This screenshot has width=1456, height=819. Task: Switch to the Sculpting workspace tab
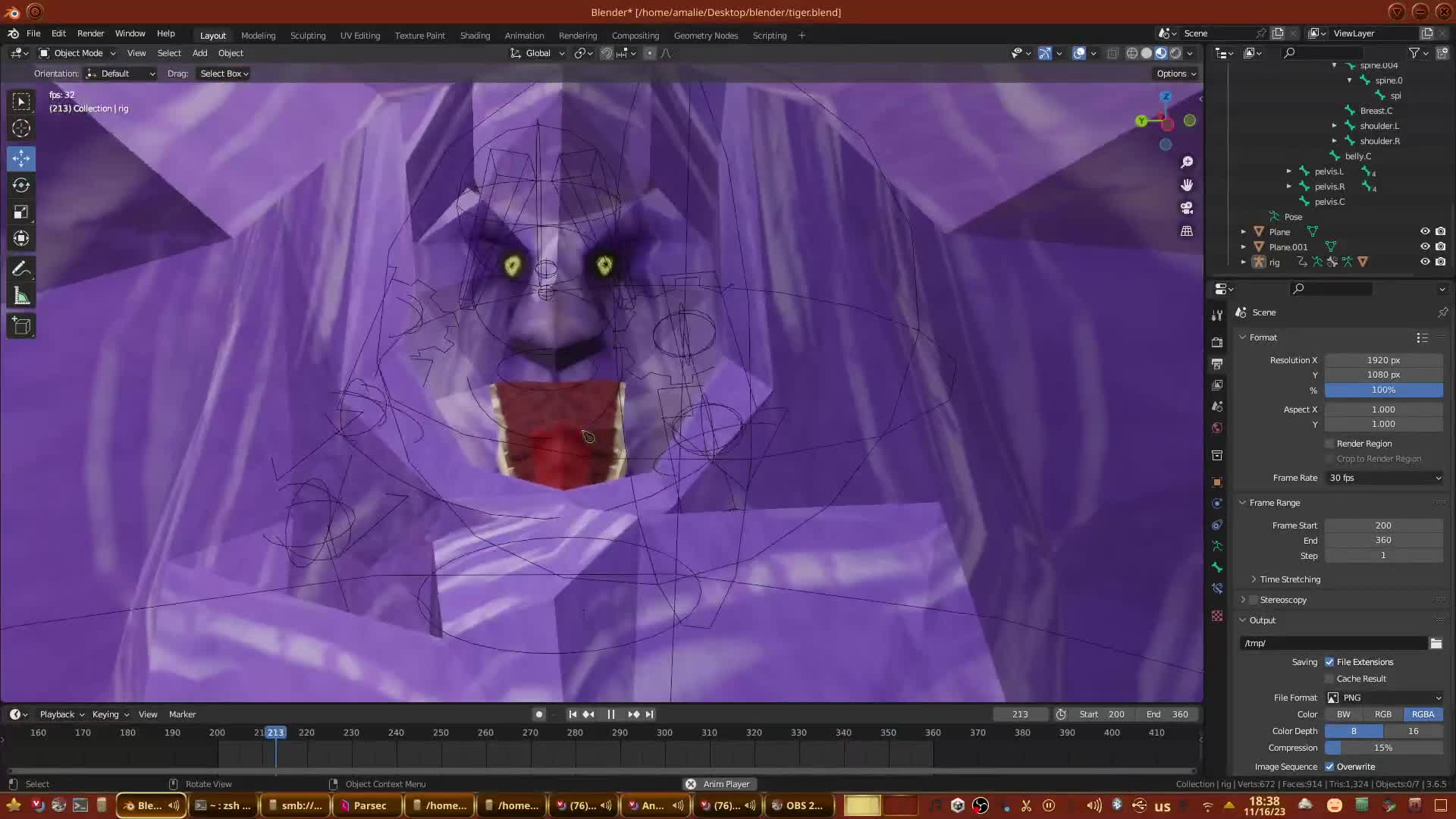pyautogui.click(x=308, y=36)
